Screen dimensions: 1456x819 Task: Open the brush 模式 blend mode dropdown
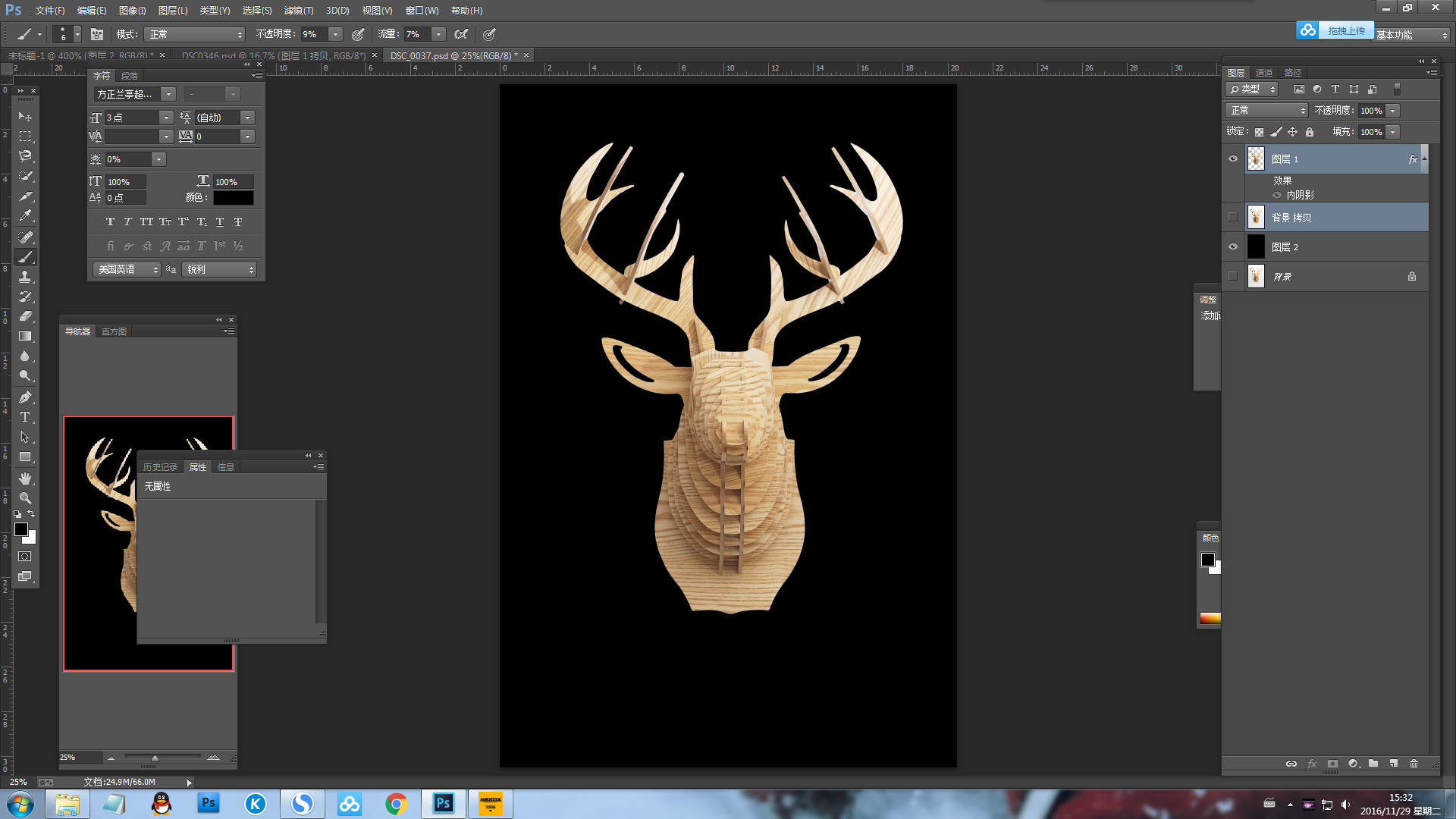pyautogui.click(x=196, y=35)
